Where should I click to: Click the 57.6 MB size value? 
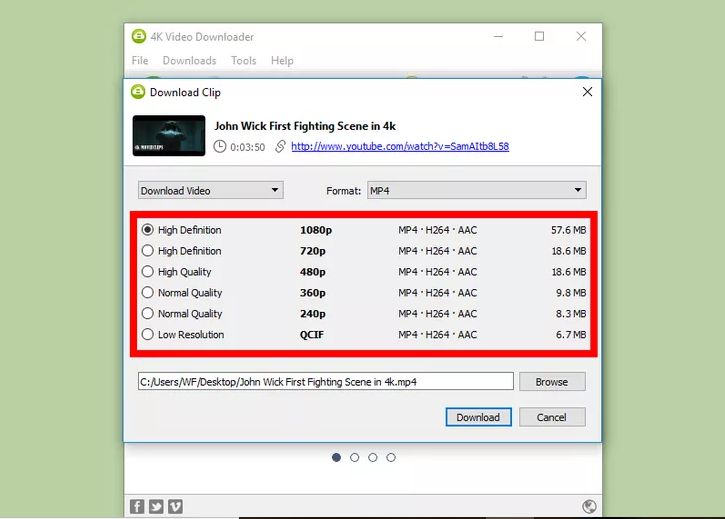point(568,230)
